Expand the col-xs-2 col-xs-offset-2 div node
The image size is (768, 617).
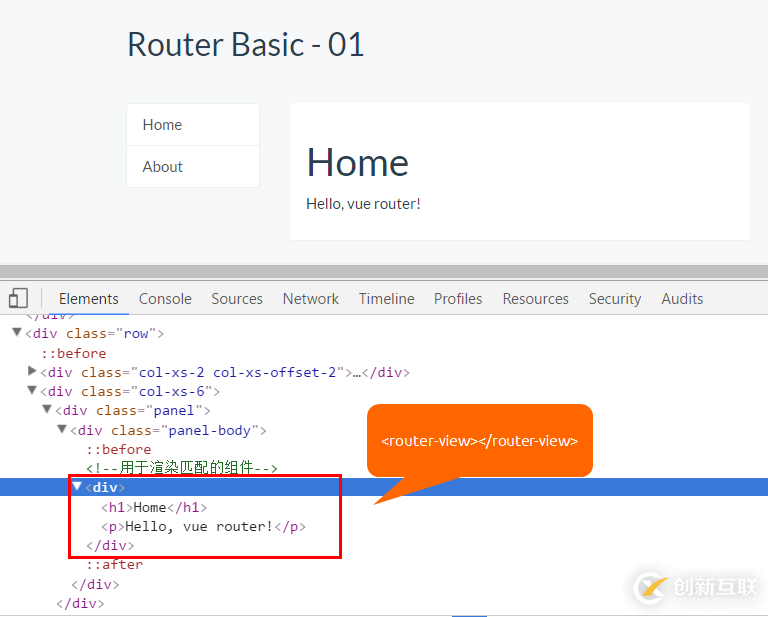[x=32, y=371]
